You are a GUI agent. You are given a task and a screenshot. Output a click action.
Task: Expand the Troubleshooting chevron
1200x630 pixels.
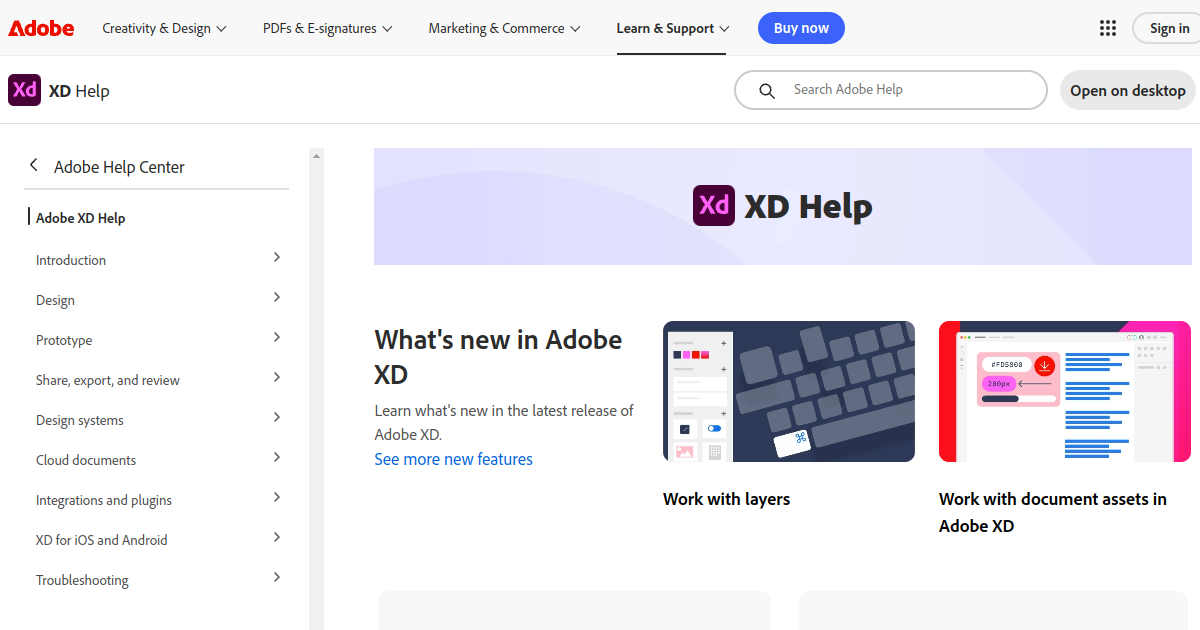[x=277, y=578]
